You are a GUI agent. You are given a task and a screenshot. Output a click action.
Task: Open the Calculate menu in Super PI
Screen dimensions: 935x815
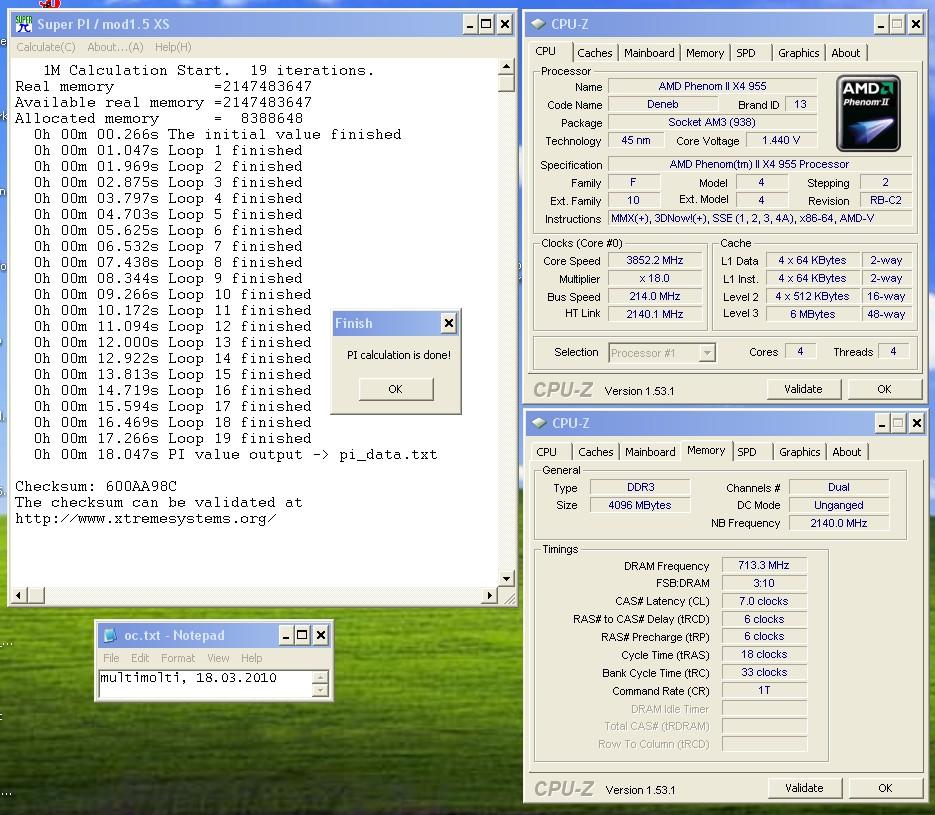tap(46, 47)
